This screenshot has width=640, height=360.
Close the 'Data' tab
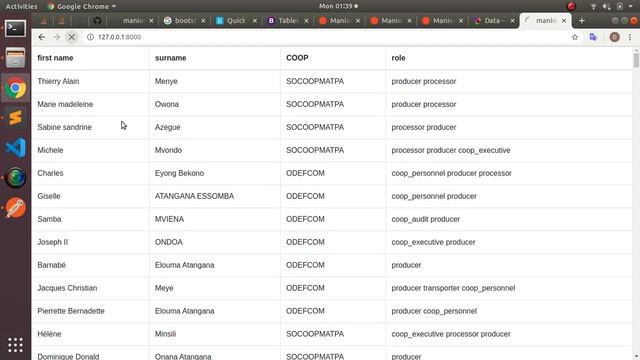click(513, 20)
